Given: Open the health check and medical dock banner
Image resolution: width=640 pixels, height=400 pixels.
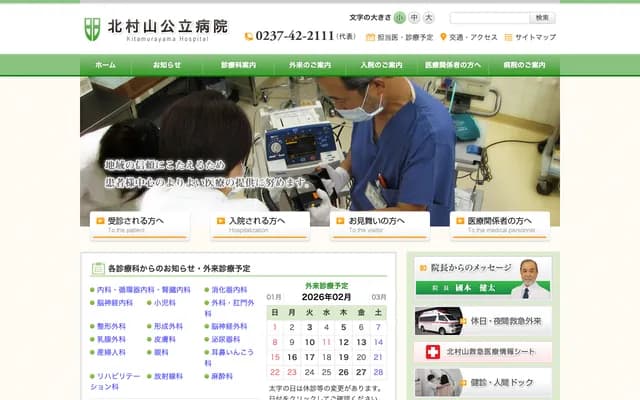Looking at the screenshot, I should 482,383.
